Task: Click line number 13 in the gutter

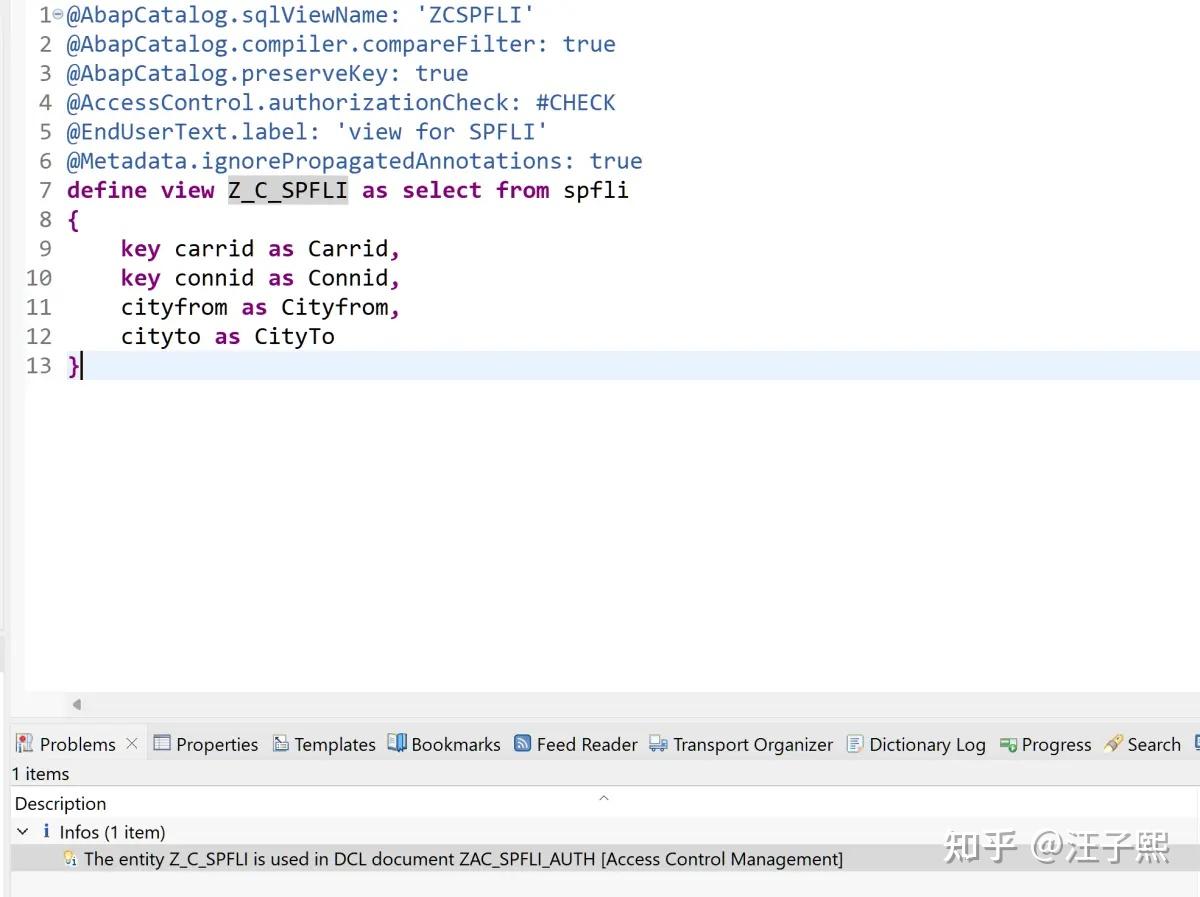Action: tap(38, 365)
